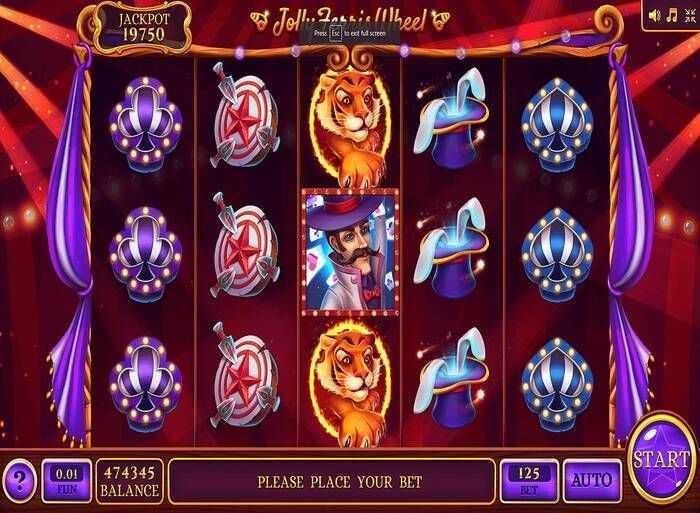Viewport: 700px width, 513px height.
Task: Click the middle dartboard star target symbol
Action: (245, 250)
